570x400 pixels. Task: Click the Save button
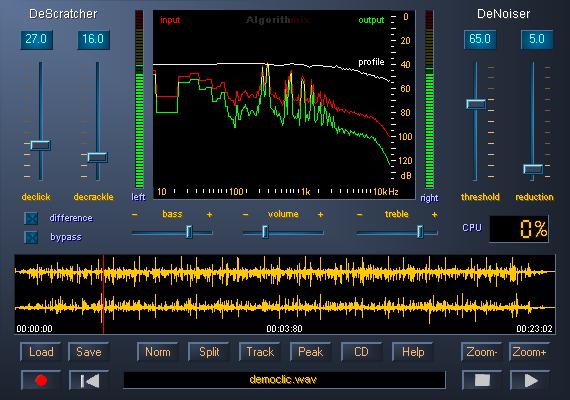[x=89, y=352]
